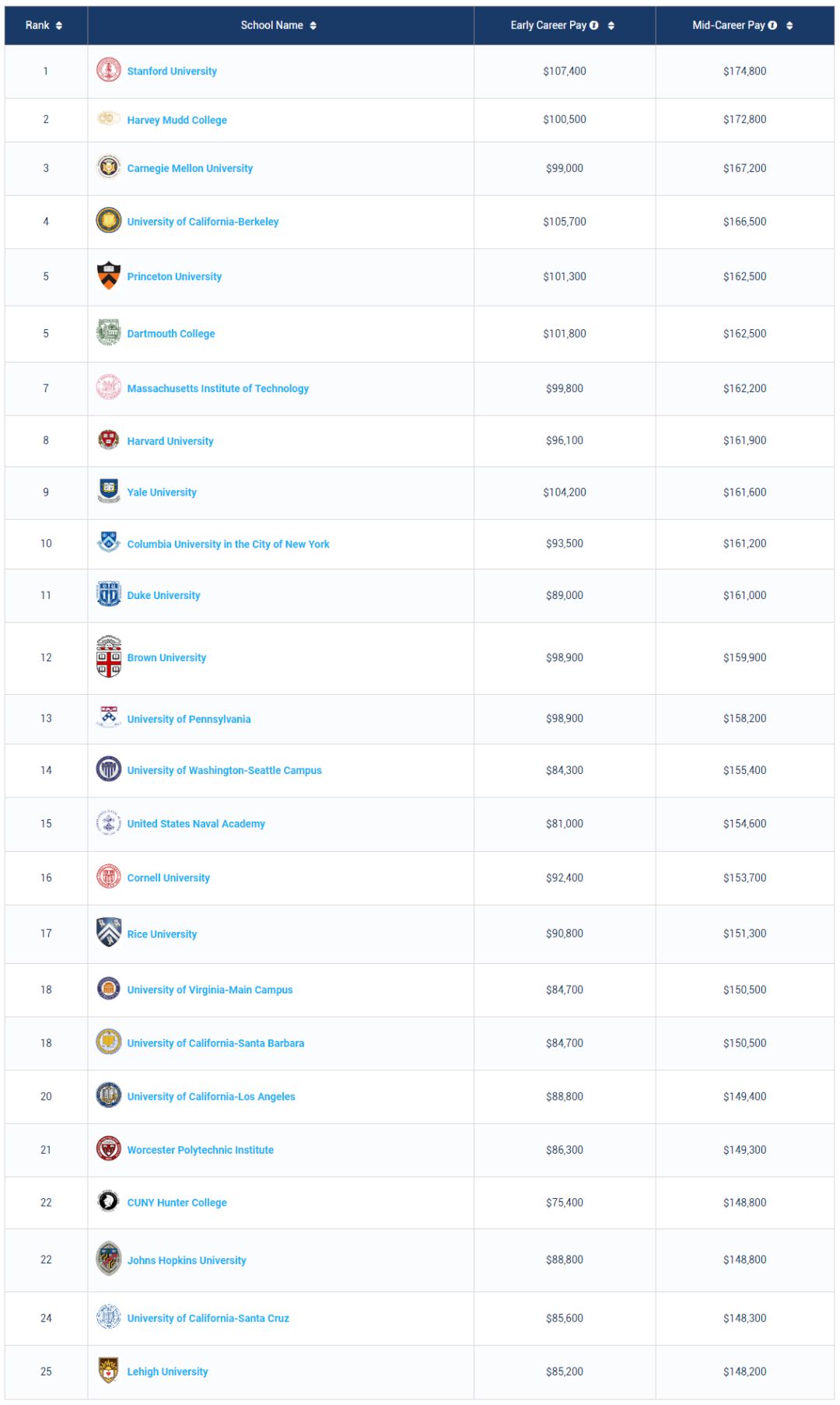Click the Lehigh University shield logo

108,1370
